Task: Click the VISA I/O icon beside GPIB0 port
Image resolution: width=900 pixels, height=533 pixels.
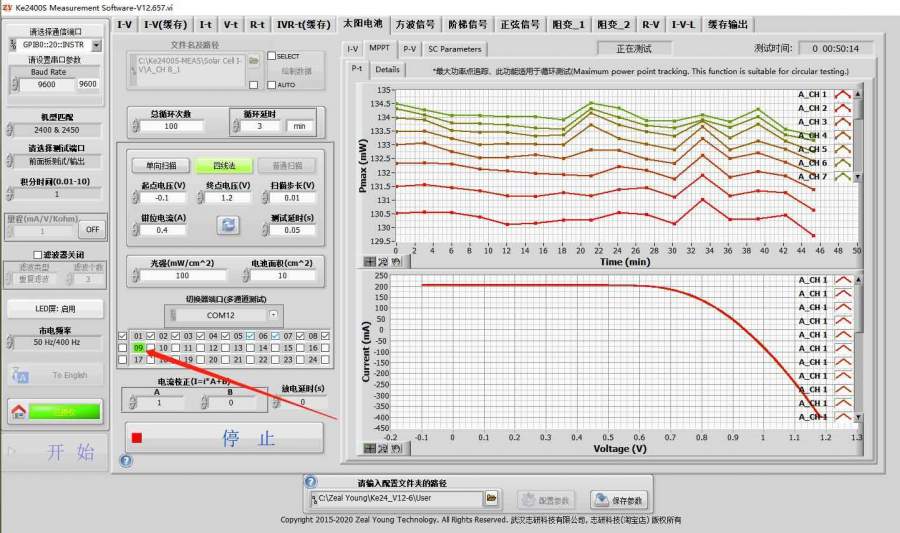Action: pos(13,45)
